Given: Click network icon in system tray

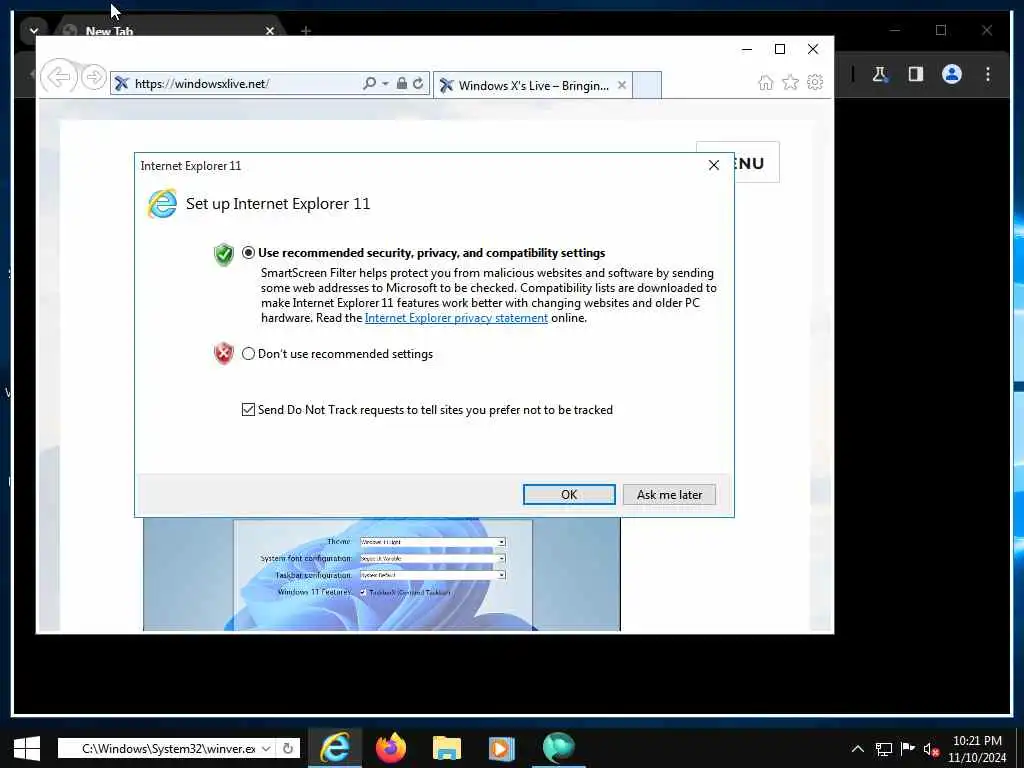Looking at the screenshot, I should 884,749.
